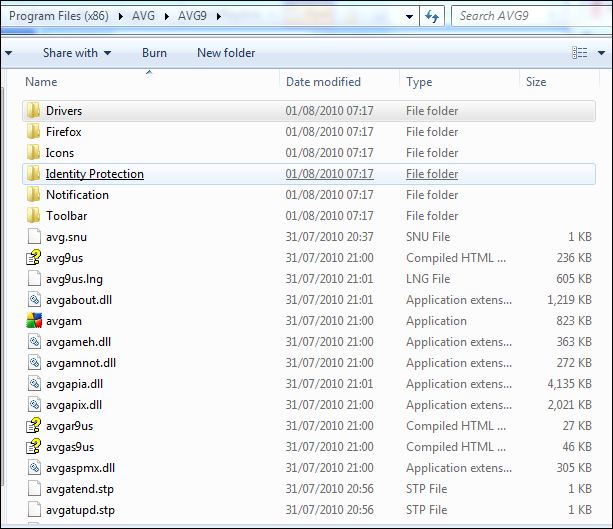
Task: Click the avg9us.lng file icon
Action: (x=34, y=279)
